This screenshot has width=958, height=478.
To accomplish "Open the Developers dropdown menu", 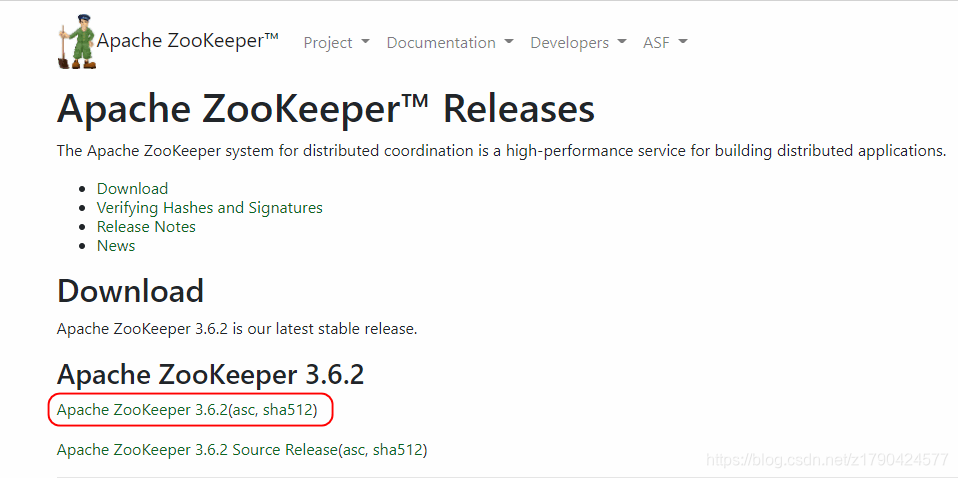I will (578, 43).
